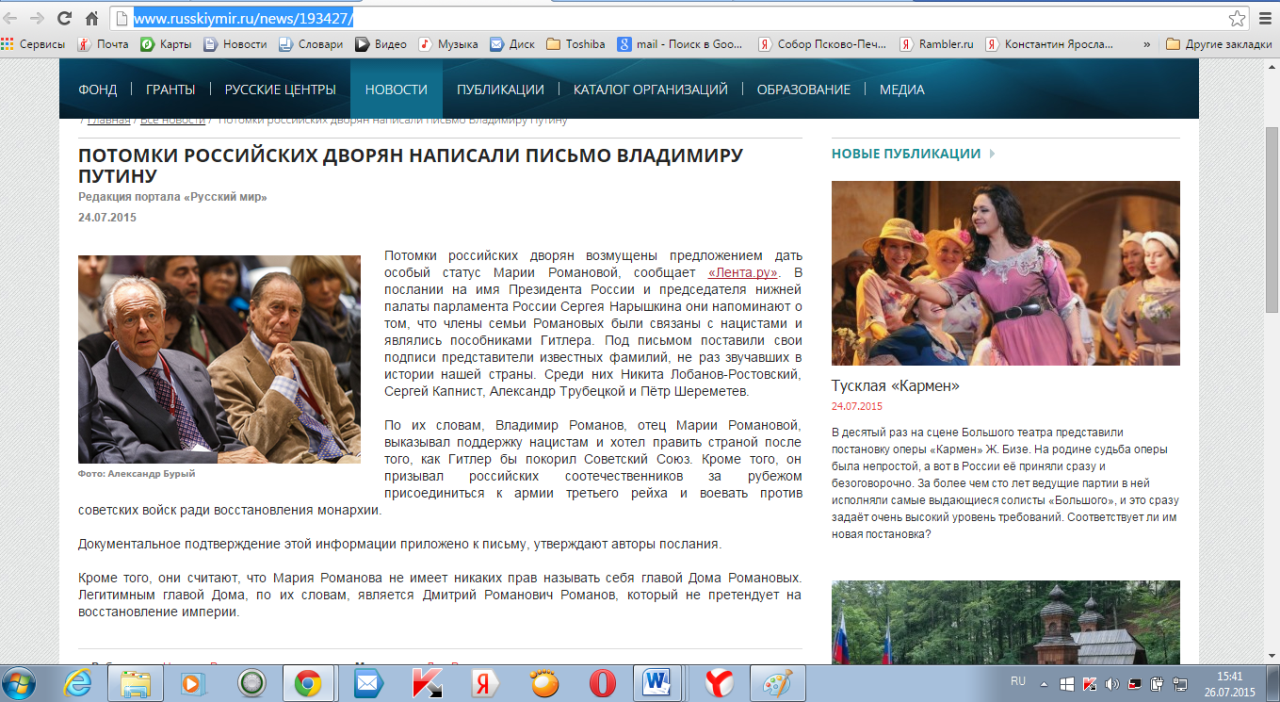Bookmark this page with the star icon

[x=1237, y=18]
